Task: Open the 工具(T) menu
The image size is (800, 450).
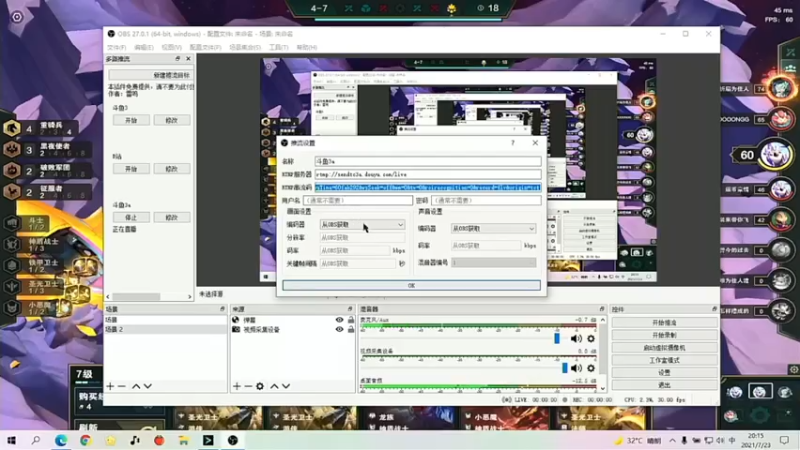Action: pos(279,47)
